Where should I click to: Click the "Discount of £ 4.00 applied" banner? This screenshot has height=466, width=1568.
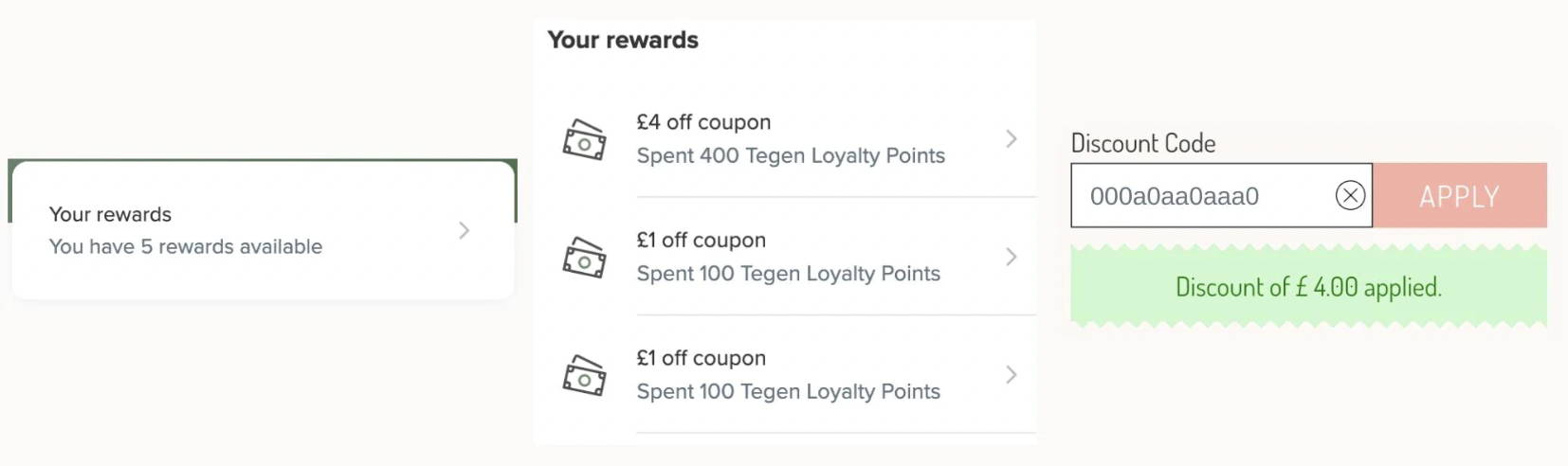1308,287
